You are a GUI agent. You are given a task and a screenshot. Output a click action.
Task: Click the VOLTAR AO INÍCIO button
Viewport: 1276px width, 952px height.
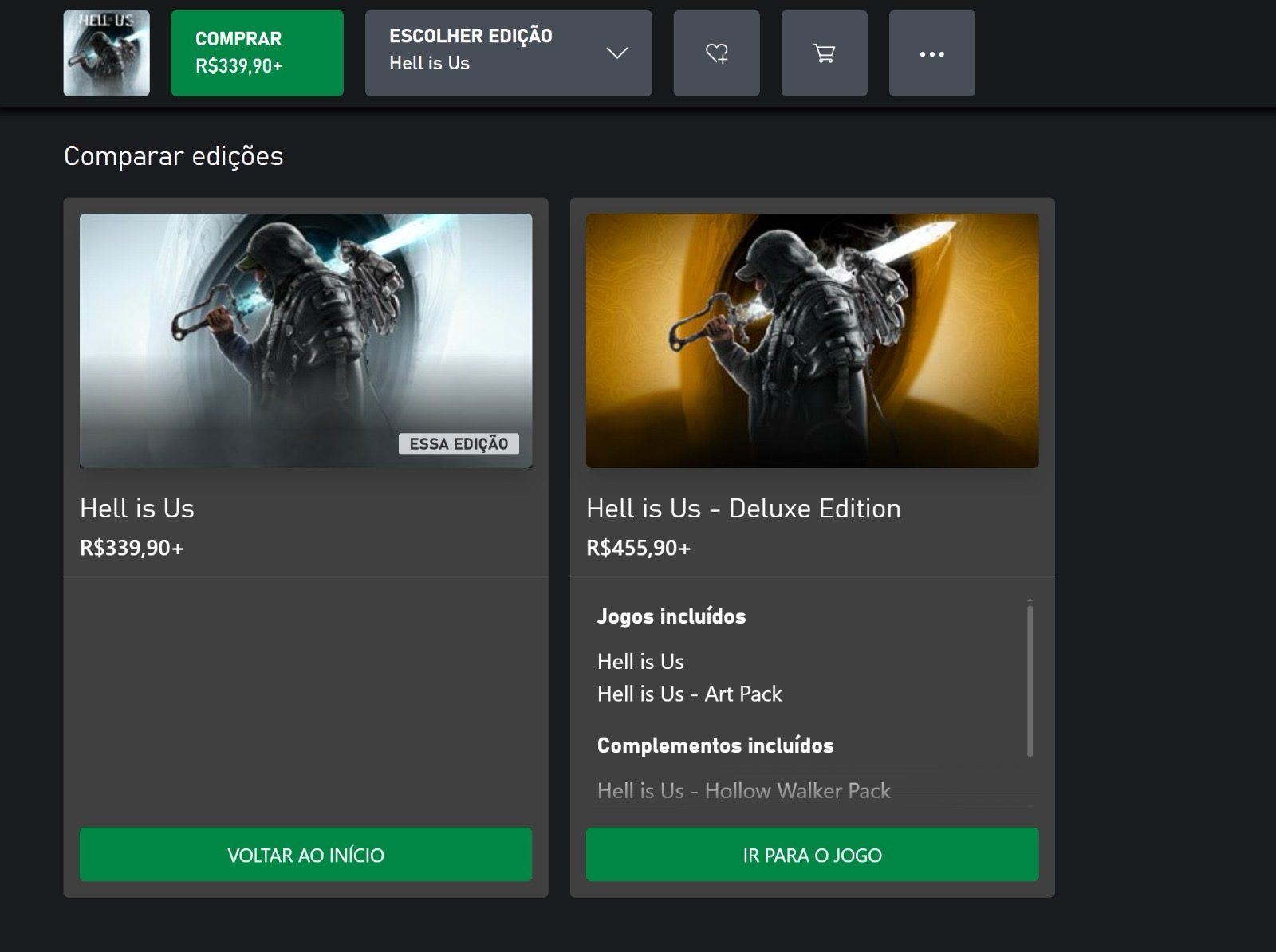[305, 855]
